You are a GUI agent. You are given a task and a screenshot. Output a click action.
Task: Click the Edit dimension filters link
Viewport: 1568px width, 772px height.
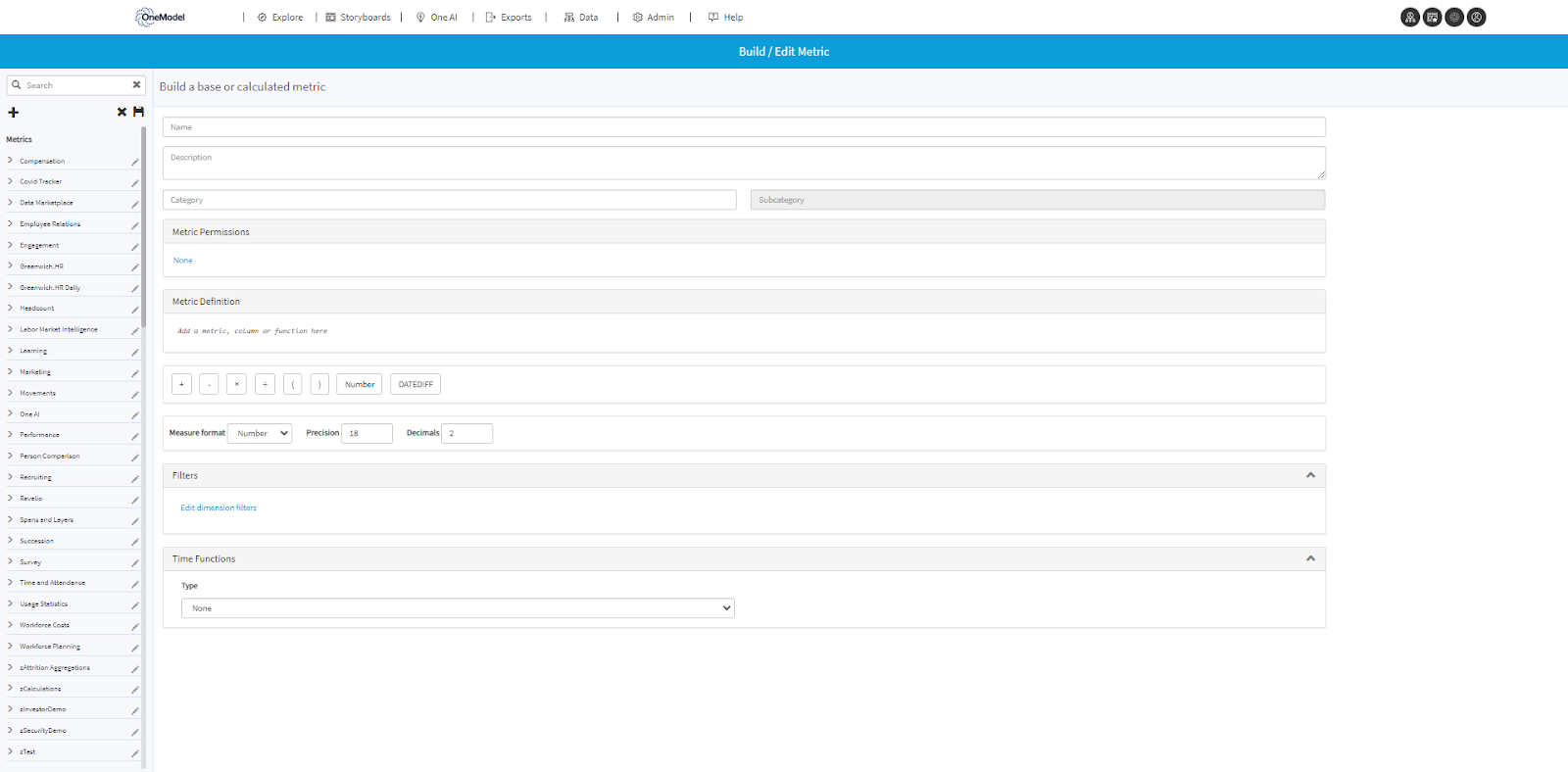(219, 507)
